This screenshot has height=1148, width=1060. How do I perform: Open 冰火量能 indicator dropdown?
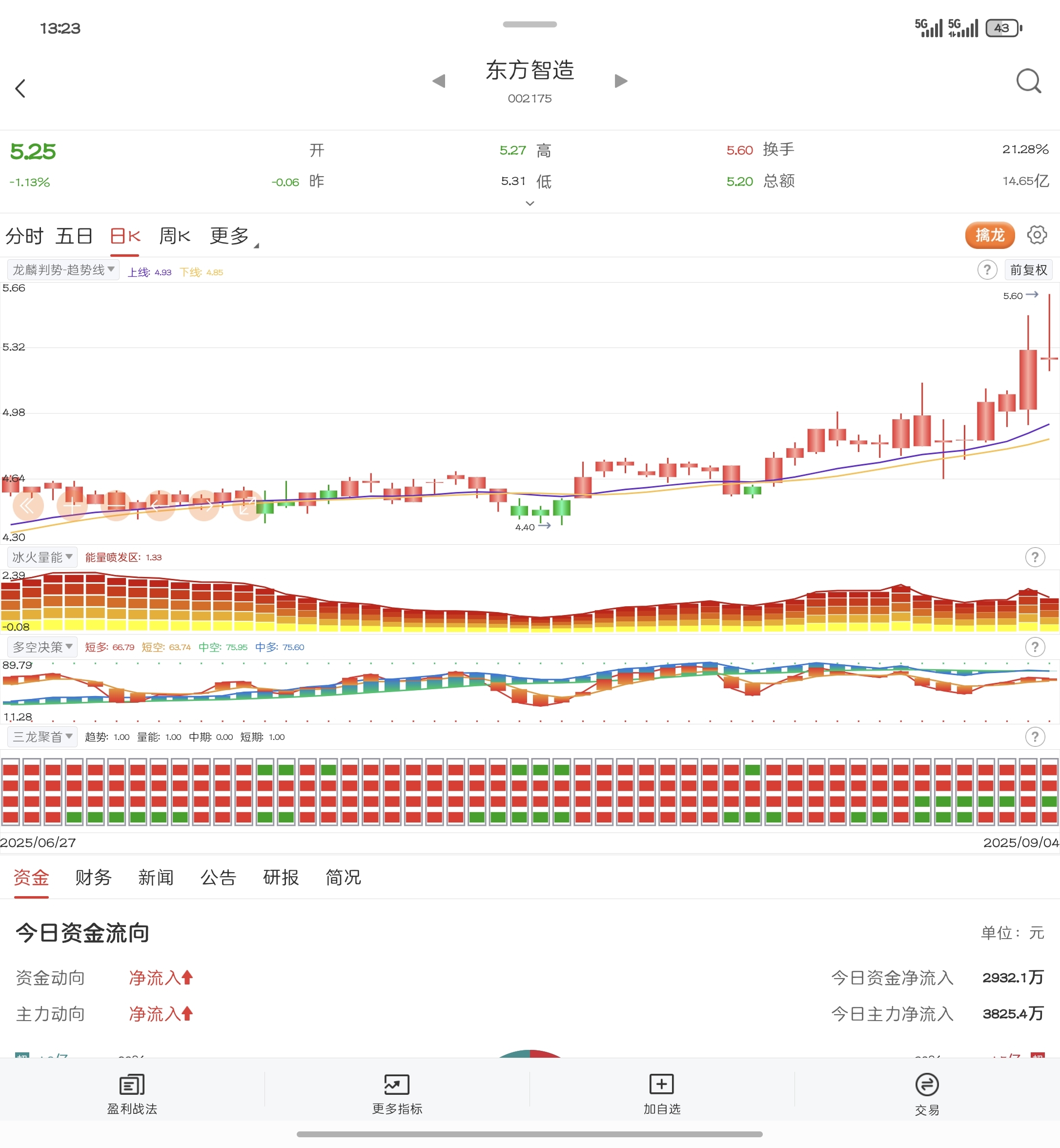42,557
